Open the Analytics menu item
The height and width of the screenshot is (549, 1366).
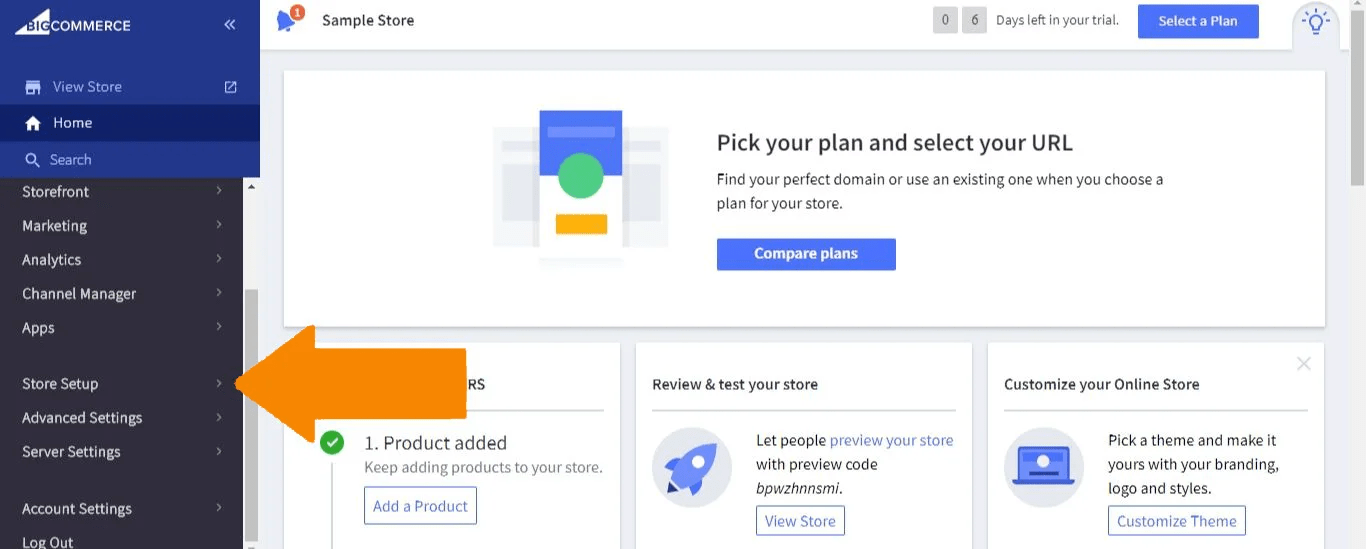point(52,260)
